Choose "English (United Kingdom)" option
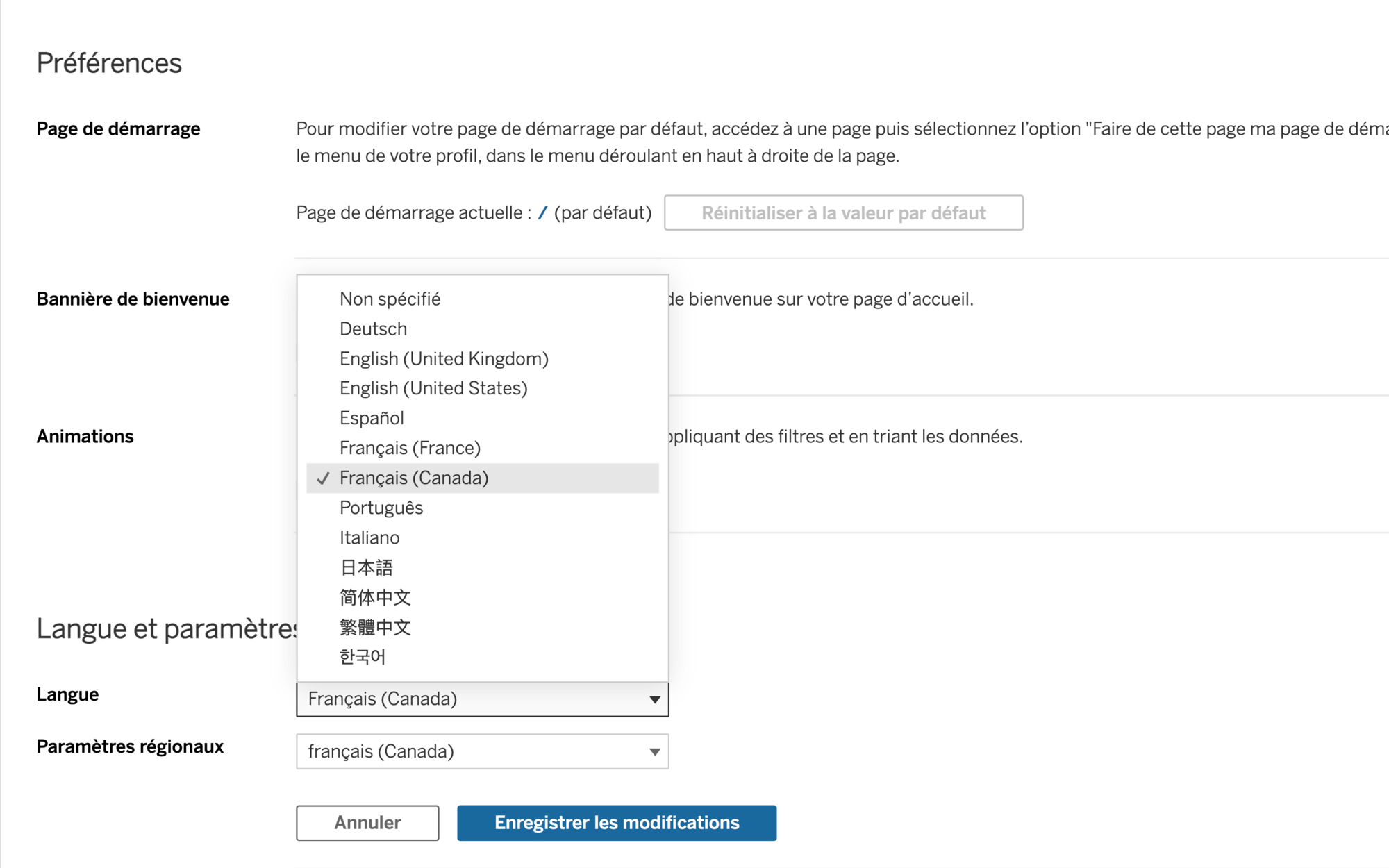The height and width of the screenshot is (868, 1389). pos(443,358)
